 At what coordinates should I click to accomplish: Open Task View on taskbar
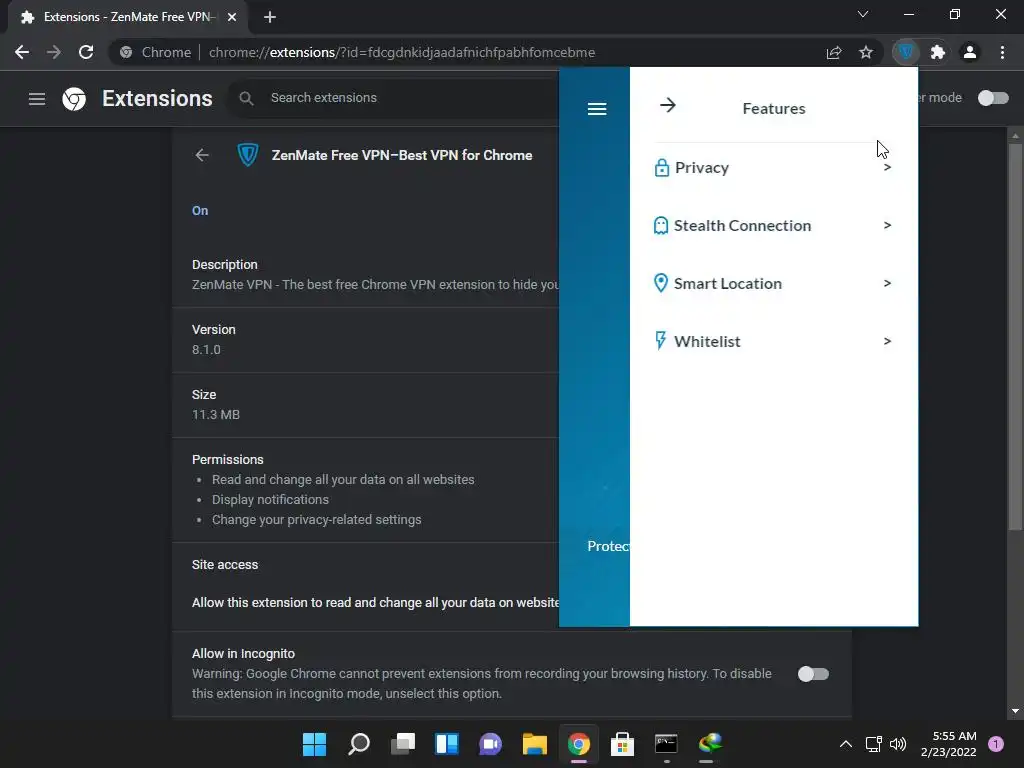403,744
